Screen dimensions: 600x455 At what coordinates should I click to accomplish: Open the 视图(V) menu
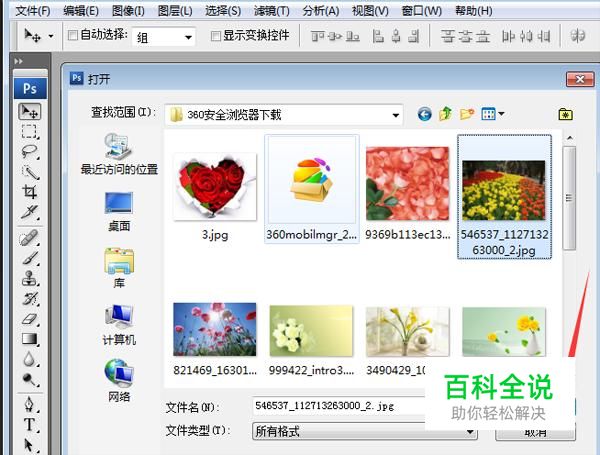pos(370,11)
